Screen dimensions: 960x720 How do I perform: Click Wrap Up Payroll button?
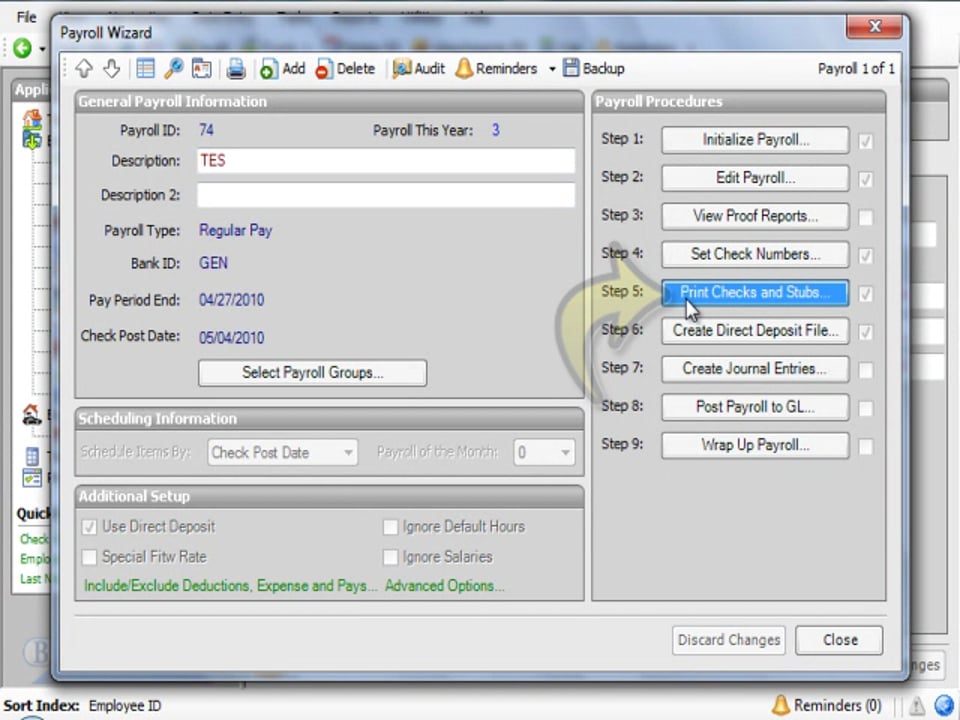pyautogui.click(x=755, y=445)
